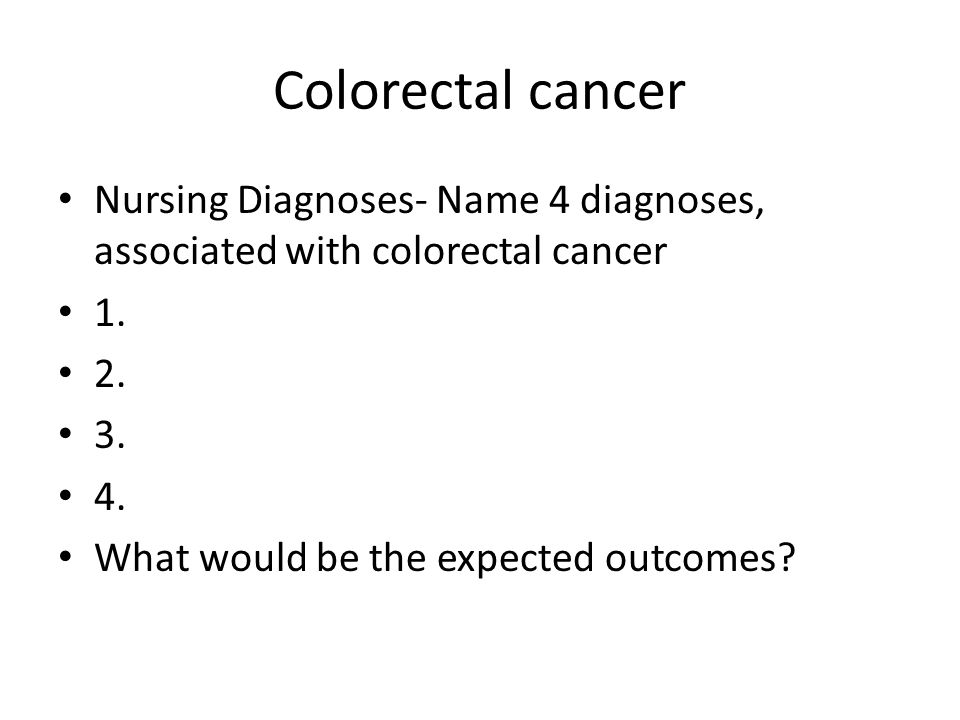The height and width of the screenshot is (720, 960).
Task: Click the bullet before item 2.
Action: 66,372
